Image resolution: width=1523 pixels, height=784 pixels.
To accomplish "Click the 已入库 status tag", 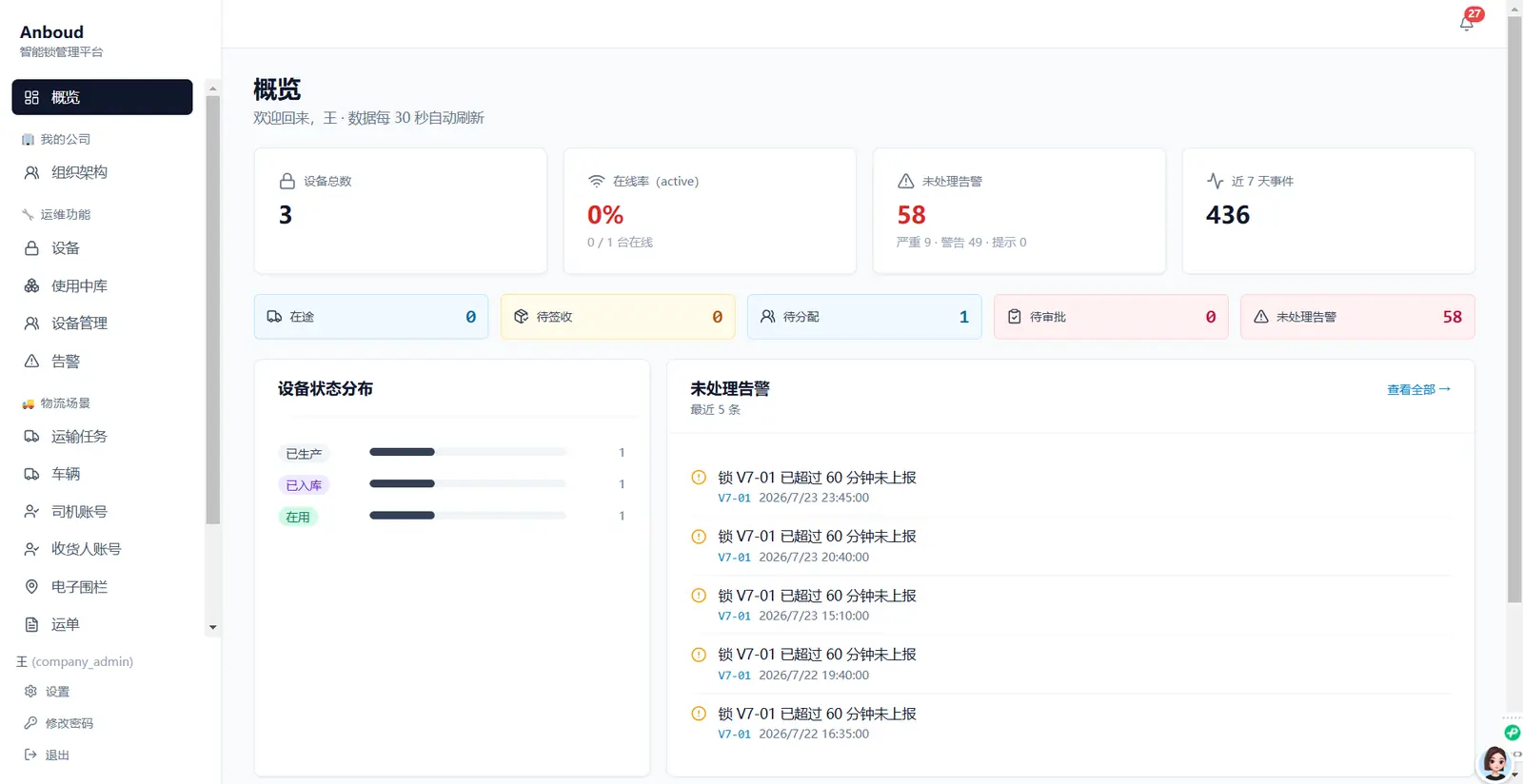I will 304,485.
